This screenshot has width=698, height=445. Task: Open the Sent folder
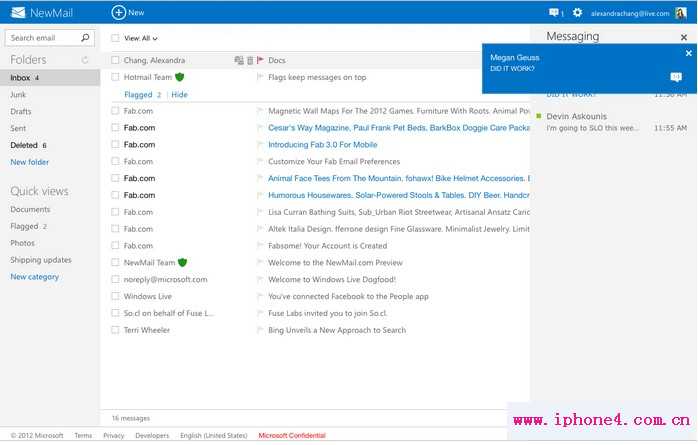(x=18, y=128)
